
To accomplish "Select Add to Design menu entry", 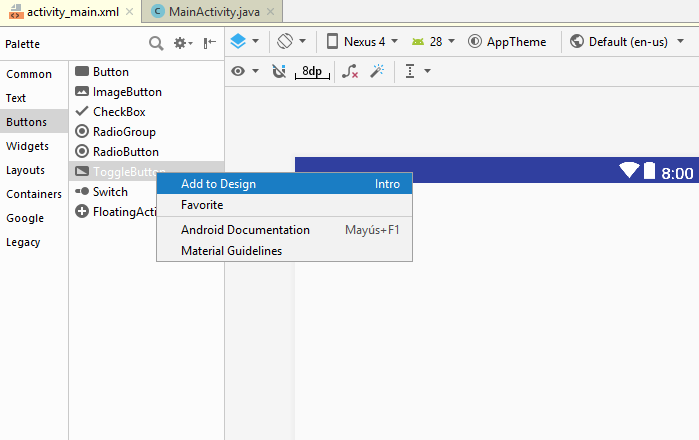I will tap(218, 184).
